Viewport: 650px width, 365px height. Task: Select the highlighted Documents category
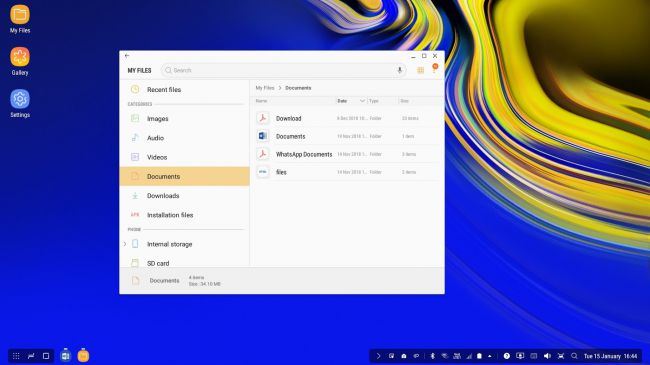point(184,176)
